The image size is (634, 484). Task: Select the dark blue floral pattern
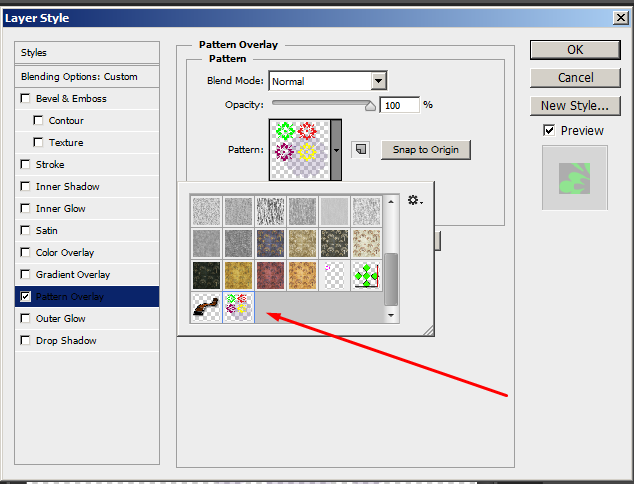[x=270, y=243]
